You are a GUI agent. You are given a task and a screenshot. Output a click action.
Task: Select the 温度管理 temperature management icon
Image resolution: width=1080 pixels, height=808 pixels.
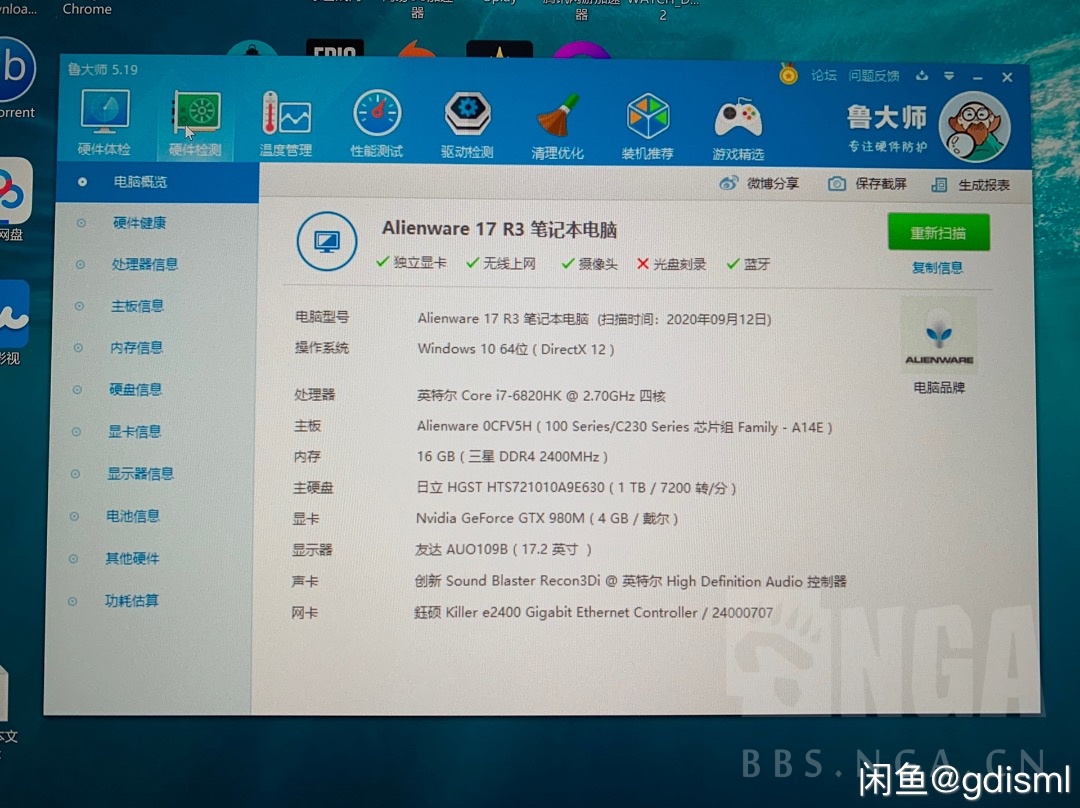[x=287, y=120]
